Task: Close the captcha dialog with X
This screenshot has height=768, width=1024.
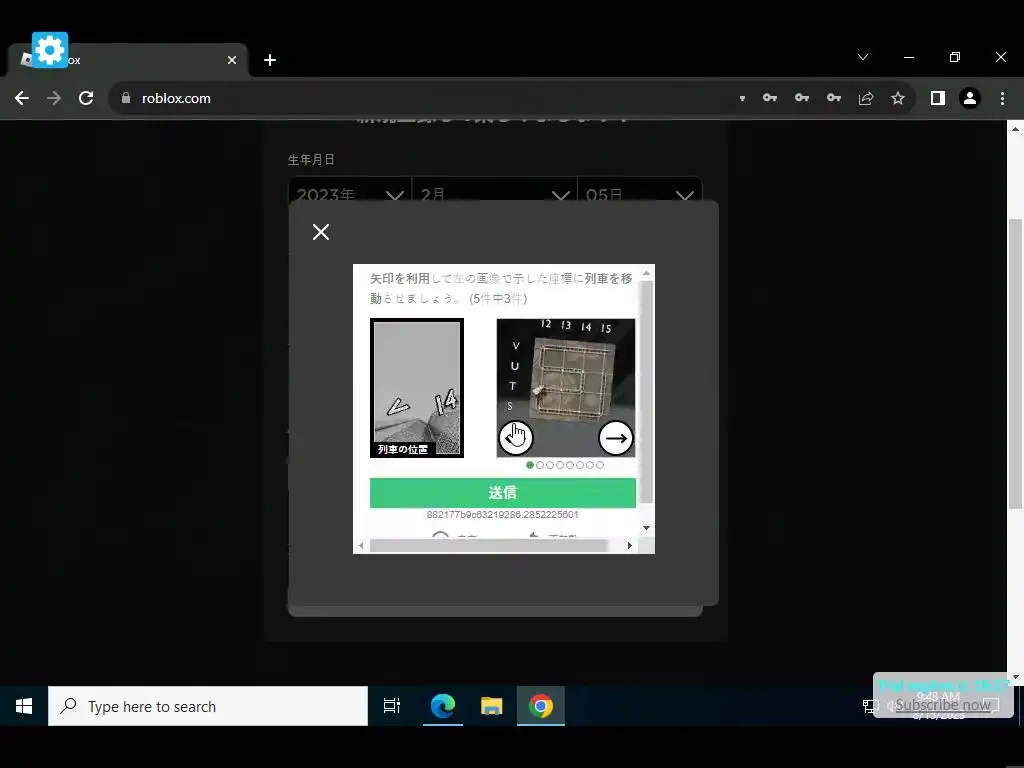Action: coord(321,232)
